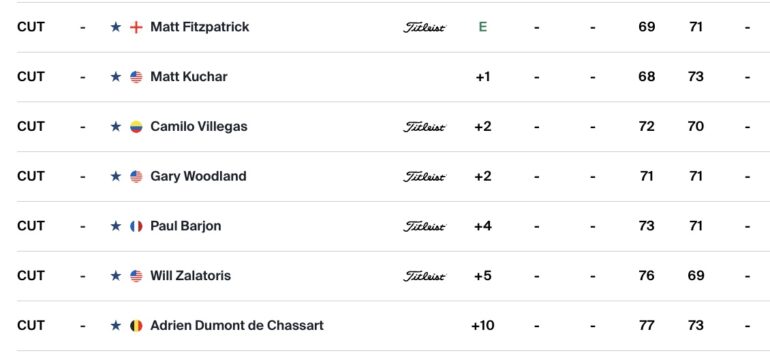Open Gary Woodland's player profile
770x364 pixels.
198,176
